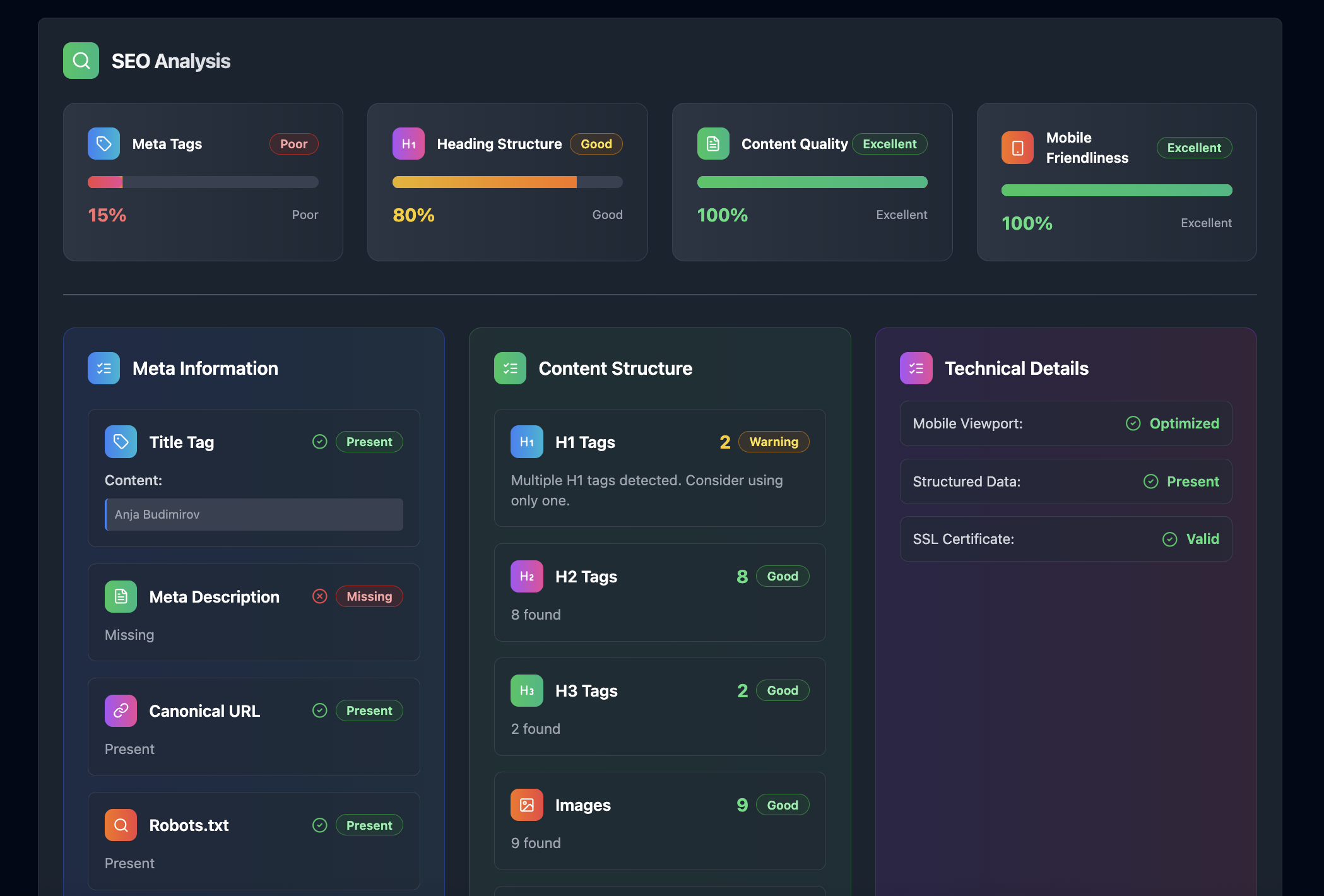Screen dimensions: 1324x896
Task: Click the Robots.txt search icon
Action: coord(121,825)
